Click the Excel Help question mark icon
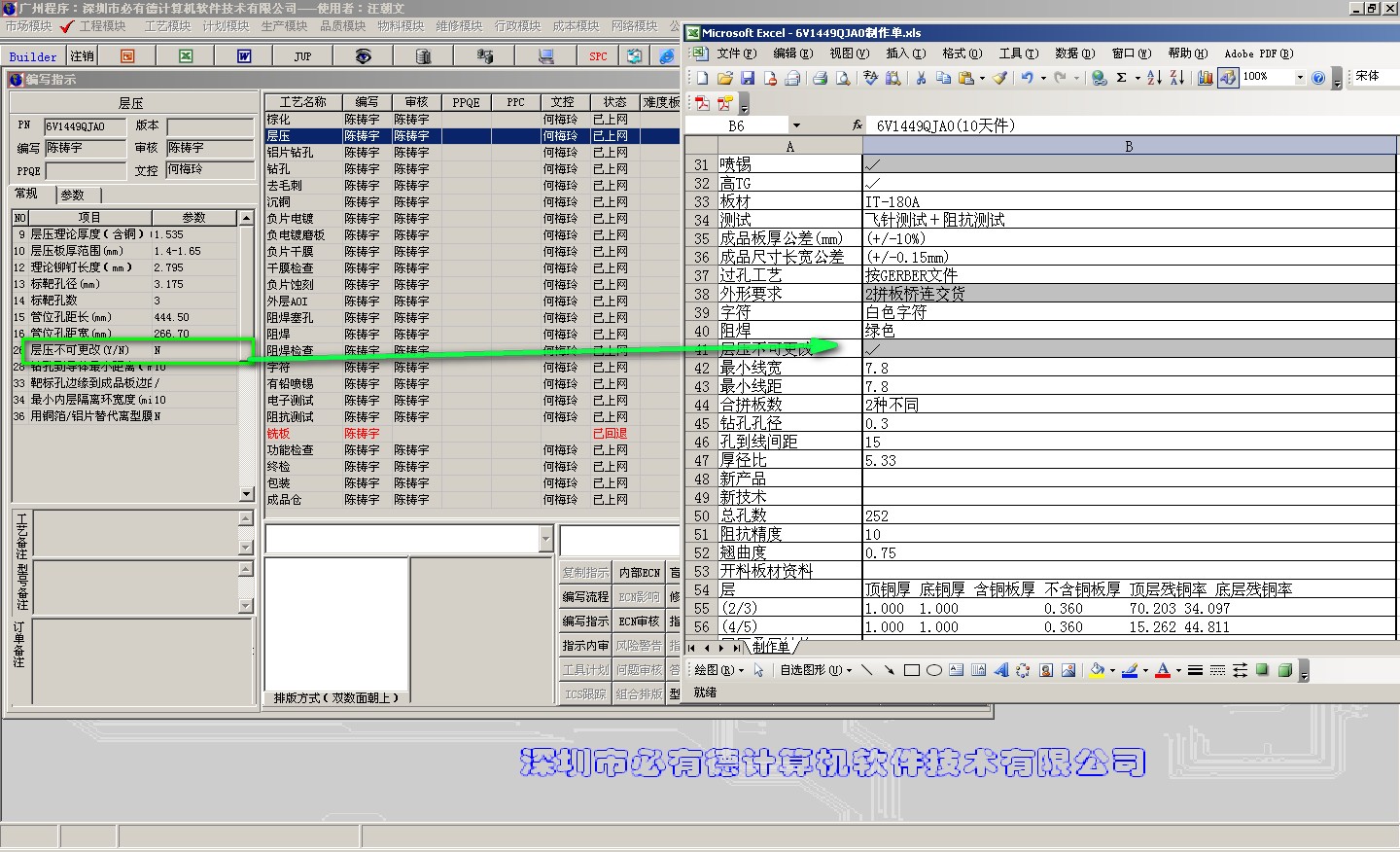Image resolution: width=1400 pixels, height=852 pixels. (1318, 78)
